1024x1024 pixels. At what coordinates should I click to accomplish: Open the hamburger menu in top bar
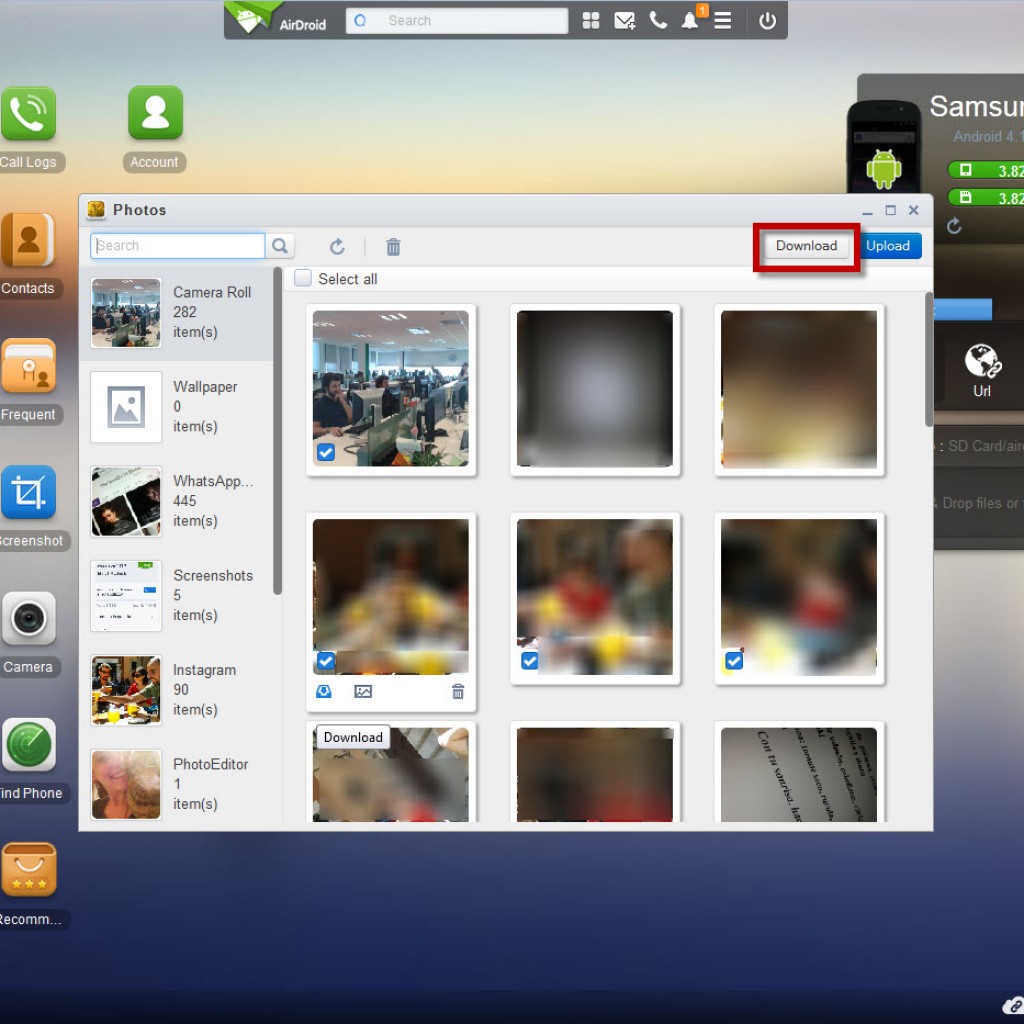click(722, 21)
